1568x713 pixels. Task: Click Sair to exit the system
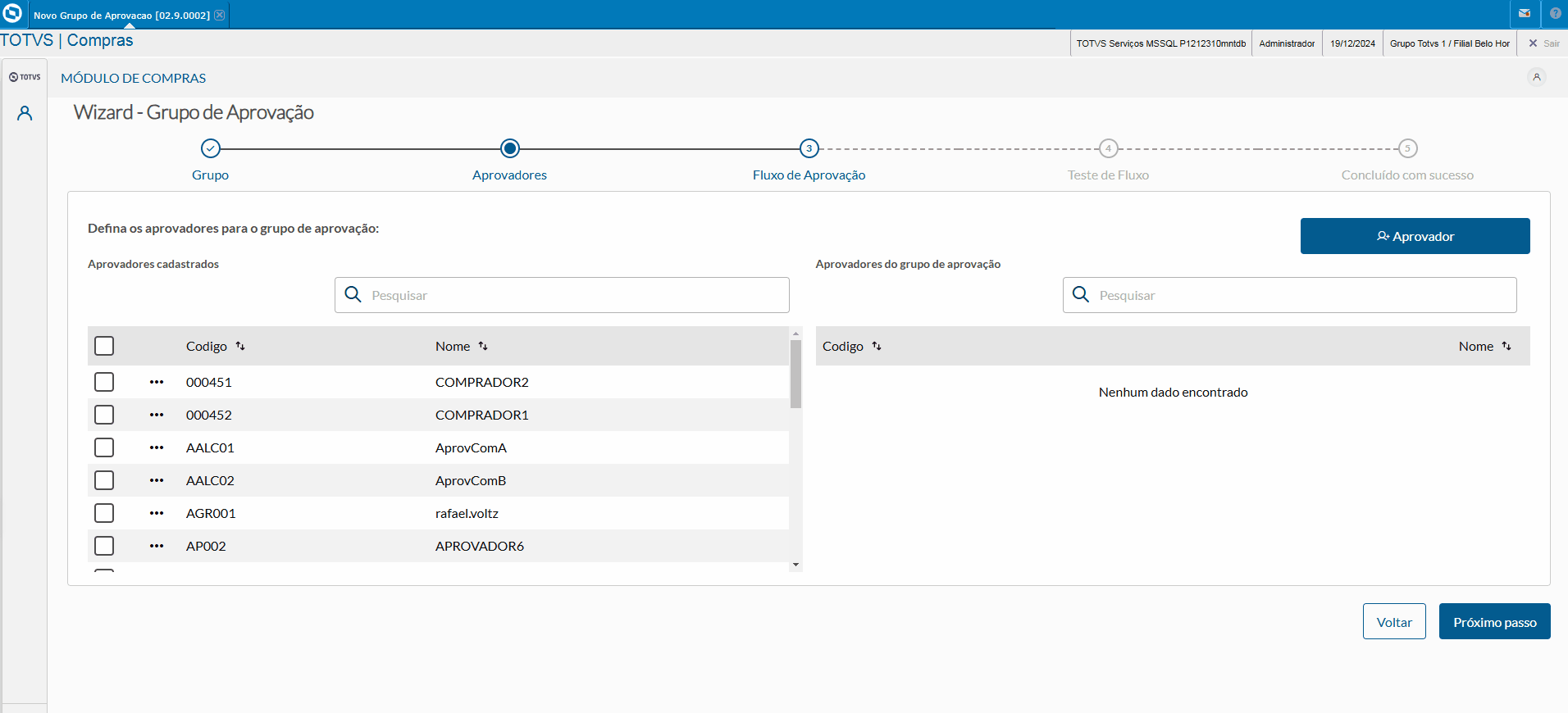click(1544, 43)
